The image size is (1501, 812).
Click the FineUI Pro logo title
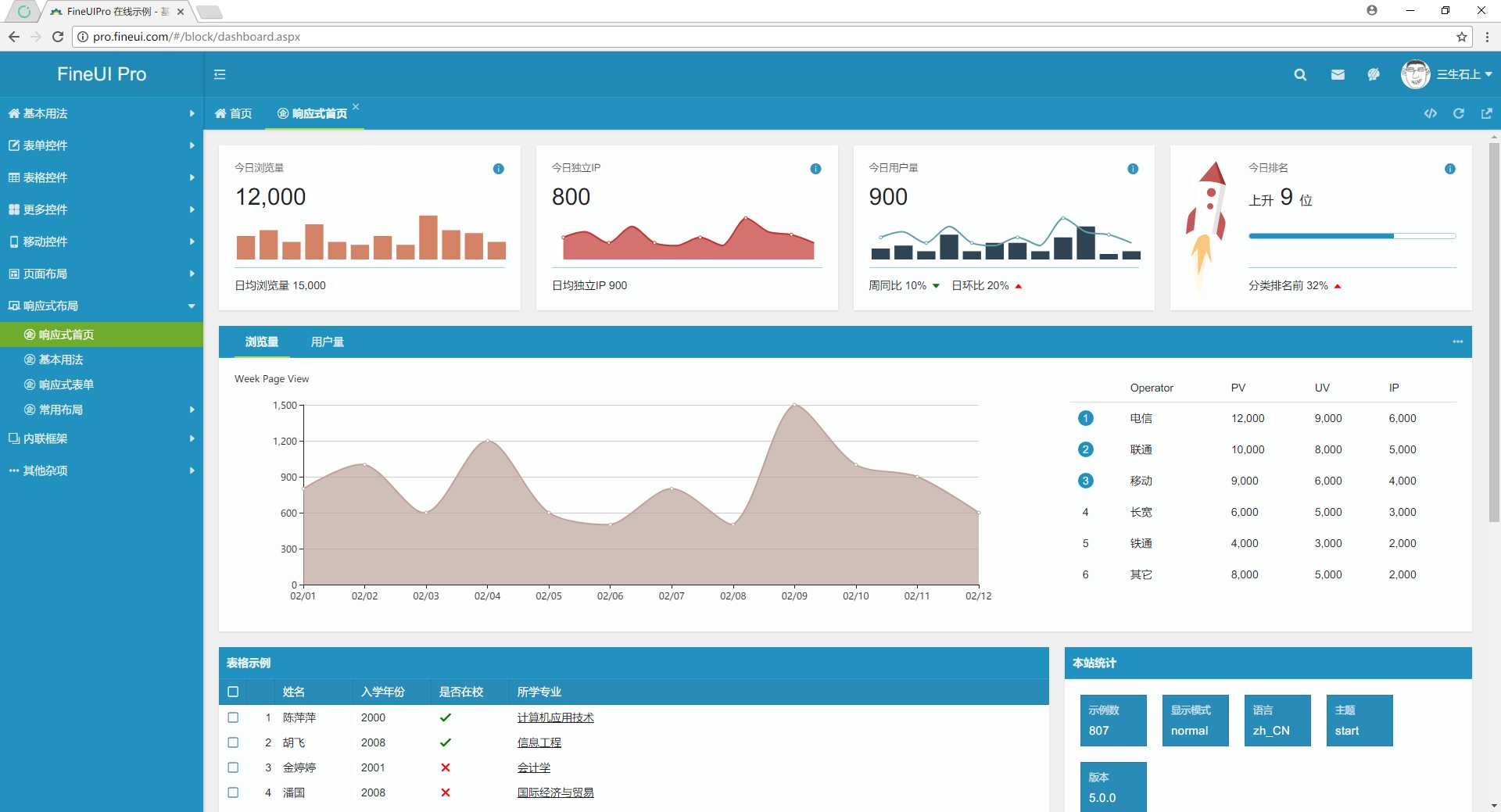(x=102, y=74)
